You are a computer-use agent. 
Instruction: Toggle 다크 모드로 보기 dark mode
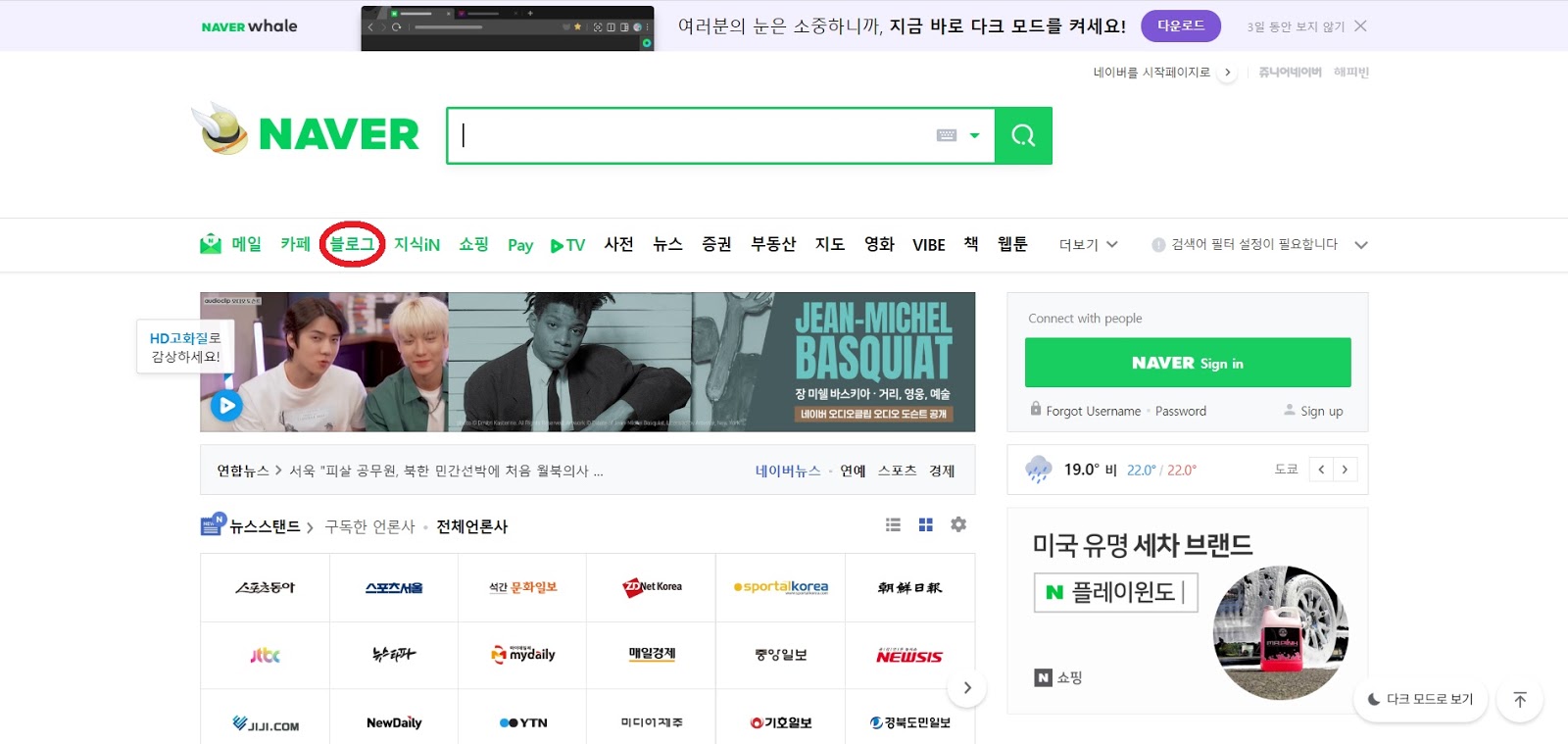(x=1420, y=699)
